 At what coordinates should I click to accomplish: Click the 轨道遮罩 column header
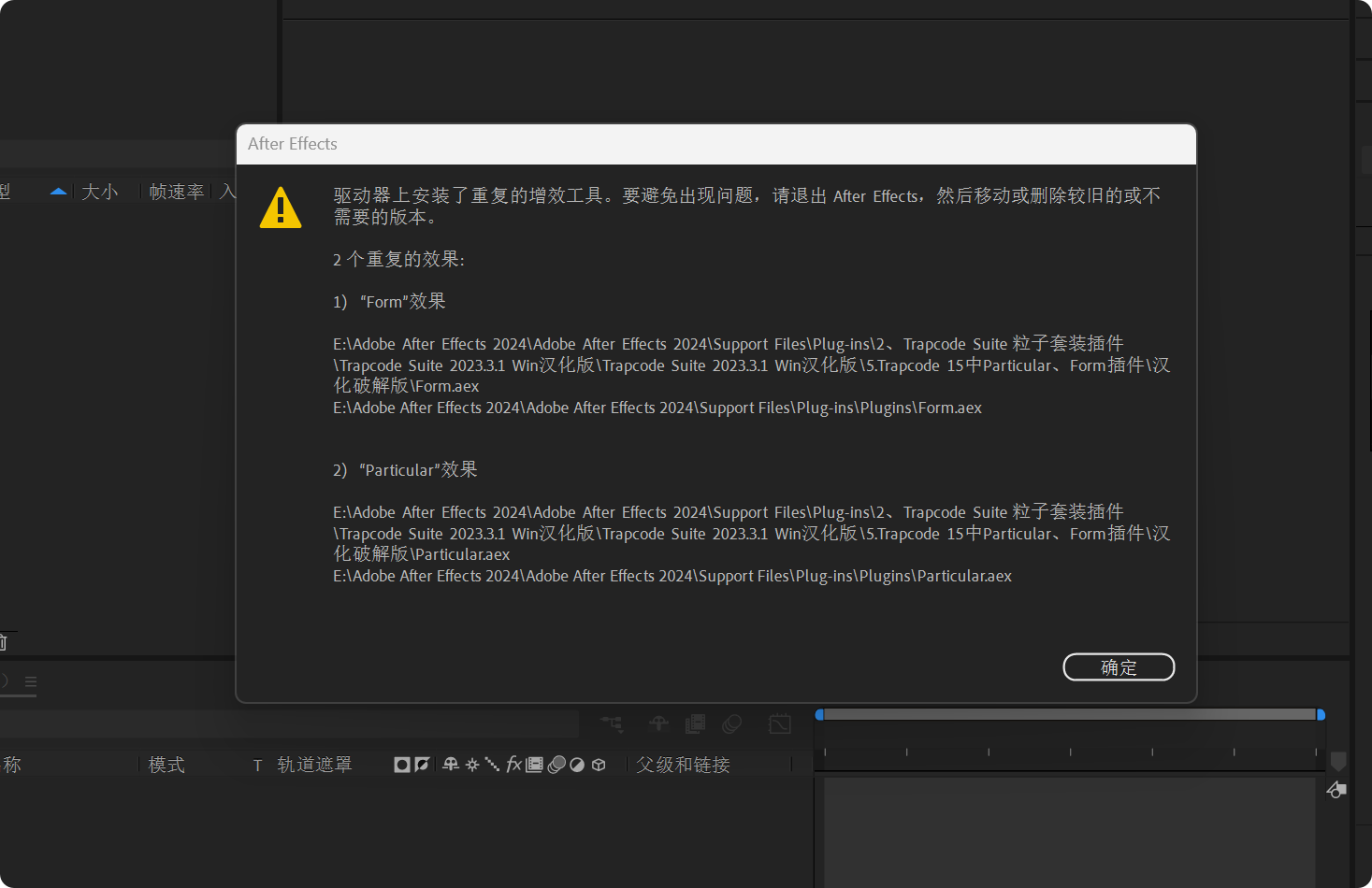click(314, 765)
